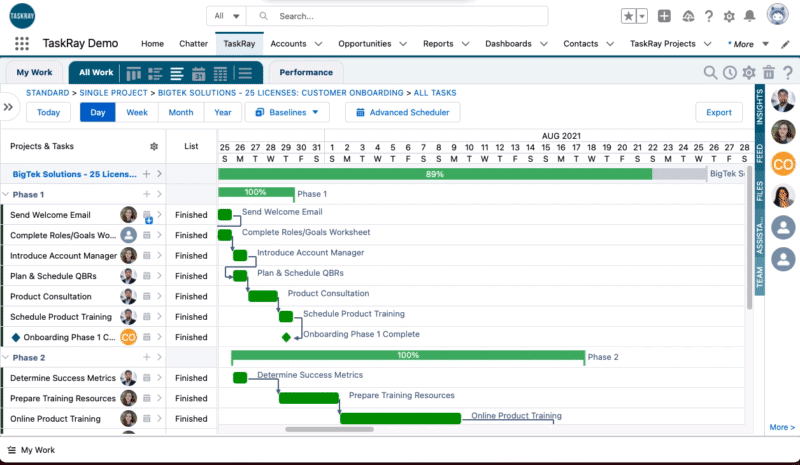Open the Files side panel tab
This screenshot has width=800, height=465.
760,191
